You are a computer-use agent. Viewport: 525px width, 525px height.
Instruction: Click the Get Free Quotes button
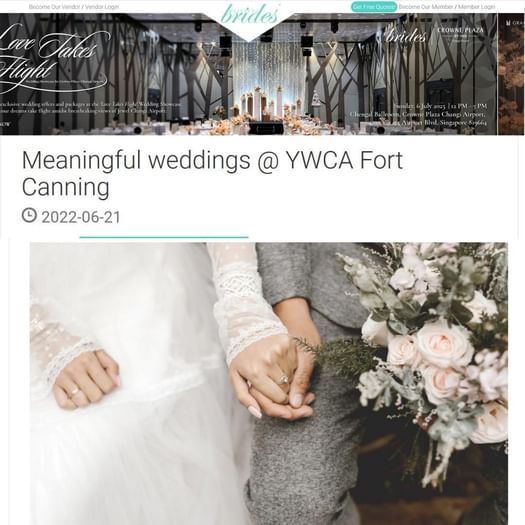374,7
